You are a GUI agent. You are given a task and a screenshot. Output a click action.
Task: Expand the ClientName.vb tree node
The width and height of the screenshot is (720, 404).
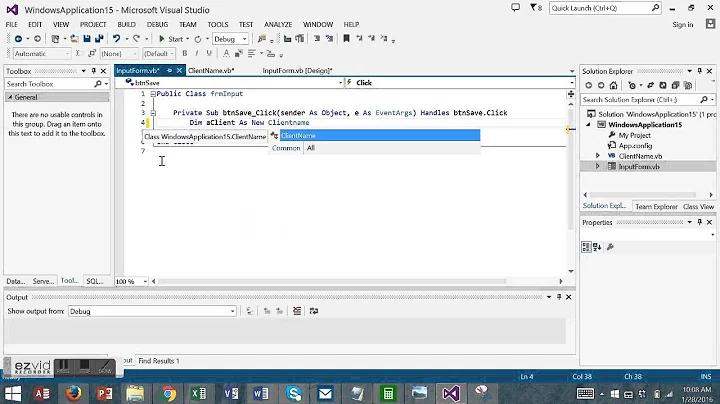597,156
